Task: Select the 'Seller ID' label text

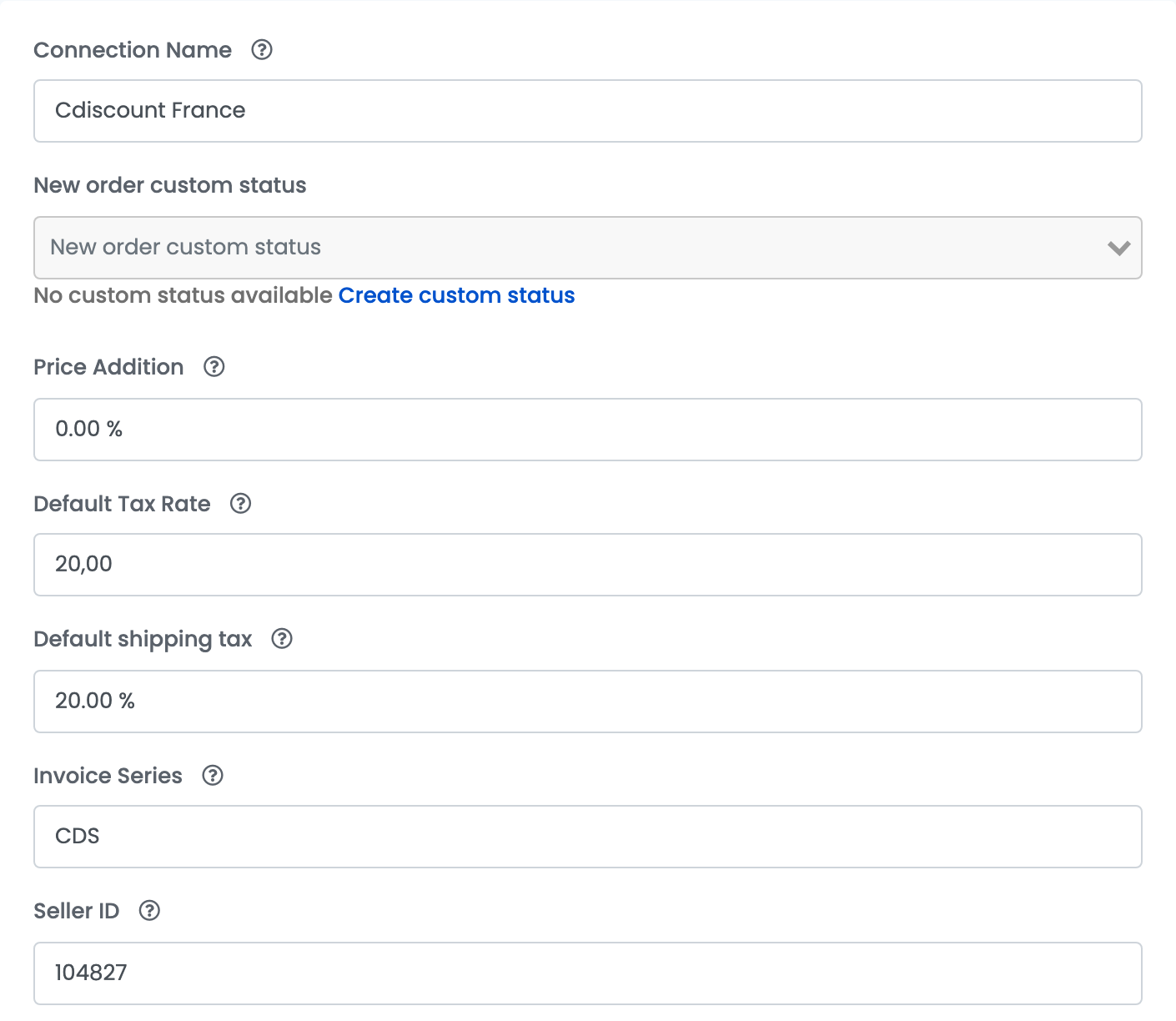Action: tap(77, 911)
